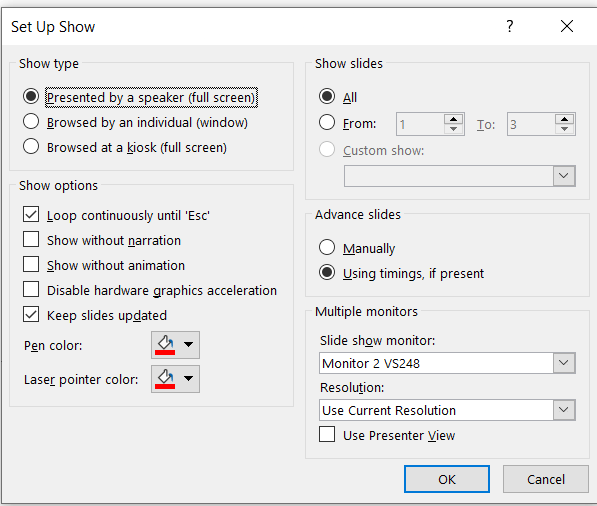Image resolution: width=597 pixels, height=506 pixels.
Task: Increase the To slide number
Action: coord(565,119)
